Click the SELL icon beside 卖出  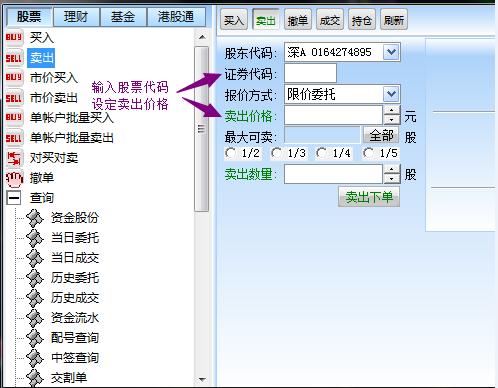[14, 58]
